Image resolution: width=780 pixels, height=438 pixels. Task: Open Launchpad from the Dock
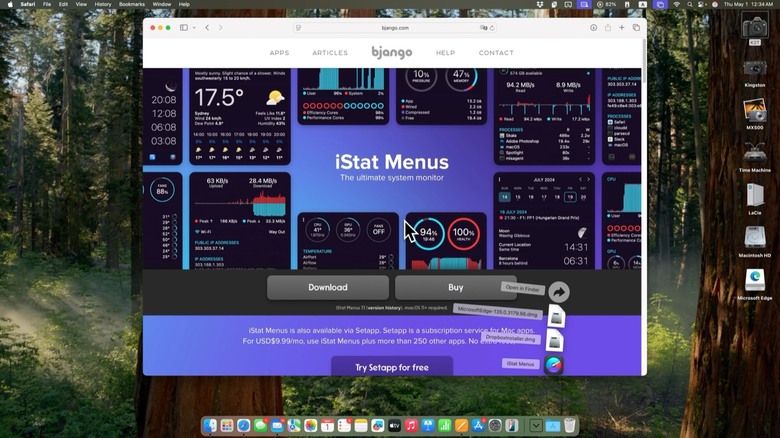[x=227, y=426]
